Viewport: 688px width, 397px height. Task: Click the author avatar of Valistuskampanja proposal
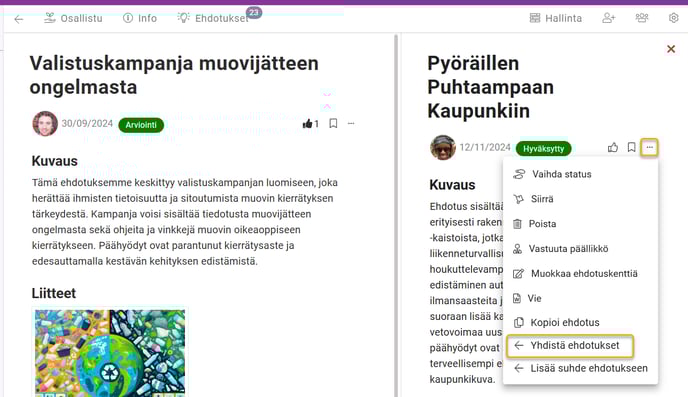pos(45,124)
